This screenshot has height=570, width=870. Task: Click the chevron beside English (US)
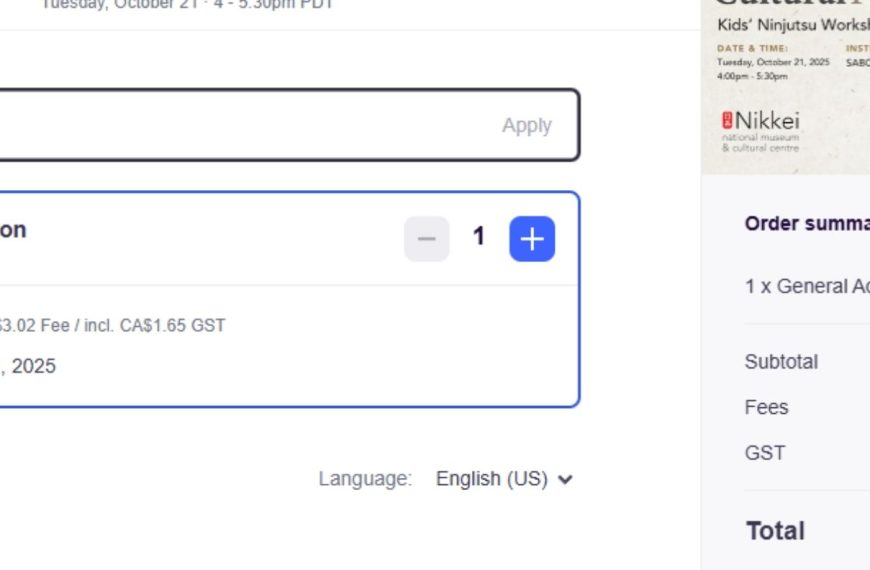coord(565,480)
